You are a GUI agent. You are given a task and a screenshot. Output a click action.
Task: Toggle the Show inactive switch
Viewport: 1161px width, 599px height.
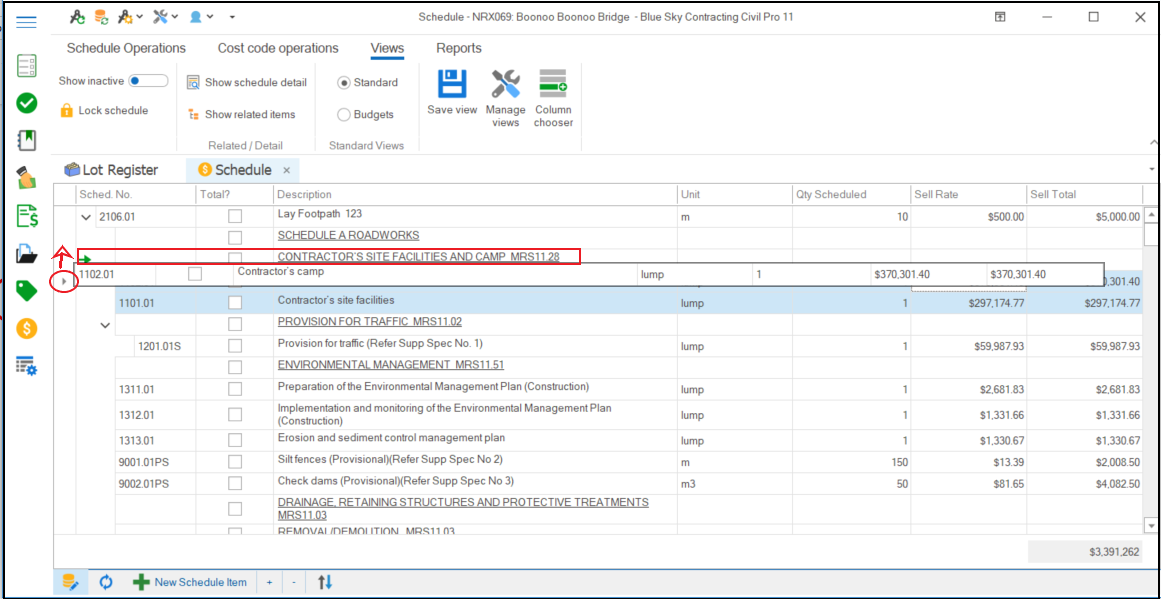[148, 81]
